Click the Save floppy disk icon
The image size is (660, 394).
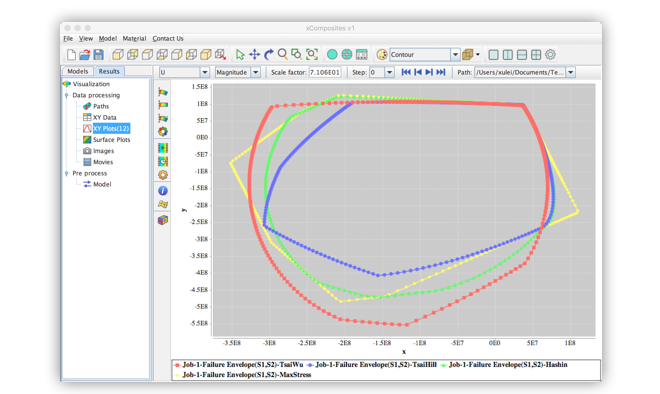click(x=98, y=55)
